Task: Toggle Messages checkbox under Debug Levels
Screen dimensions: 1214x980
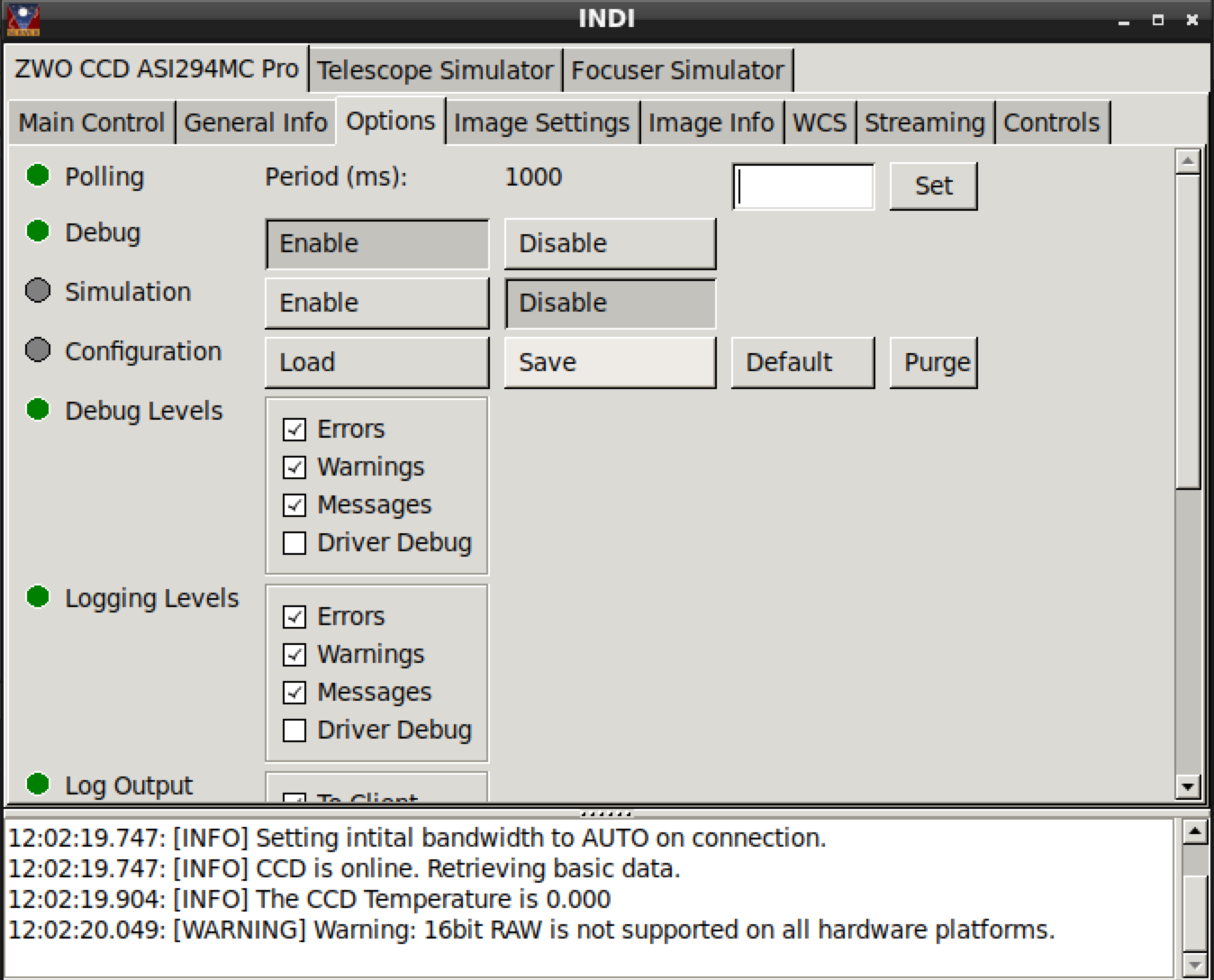Action: 294,505
